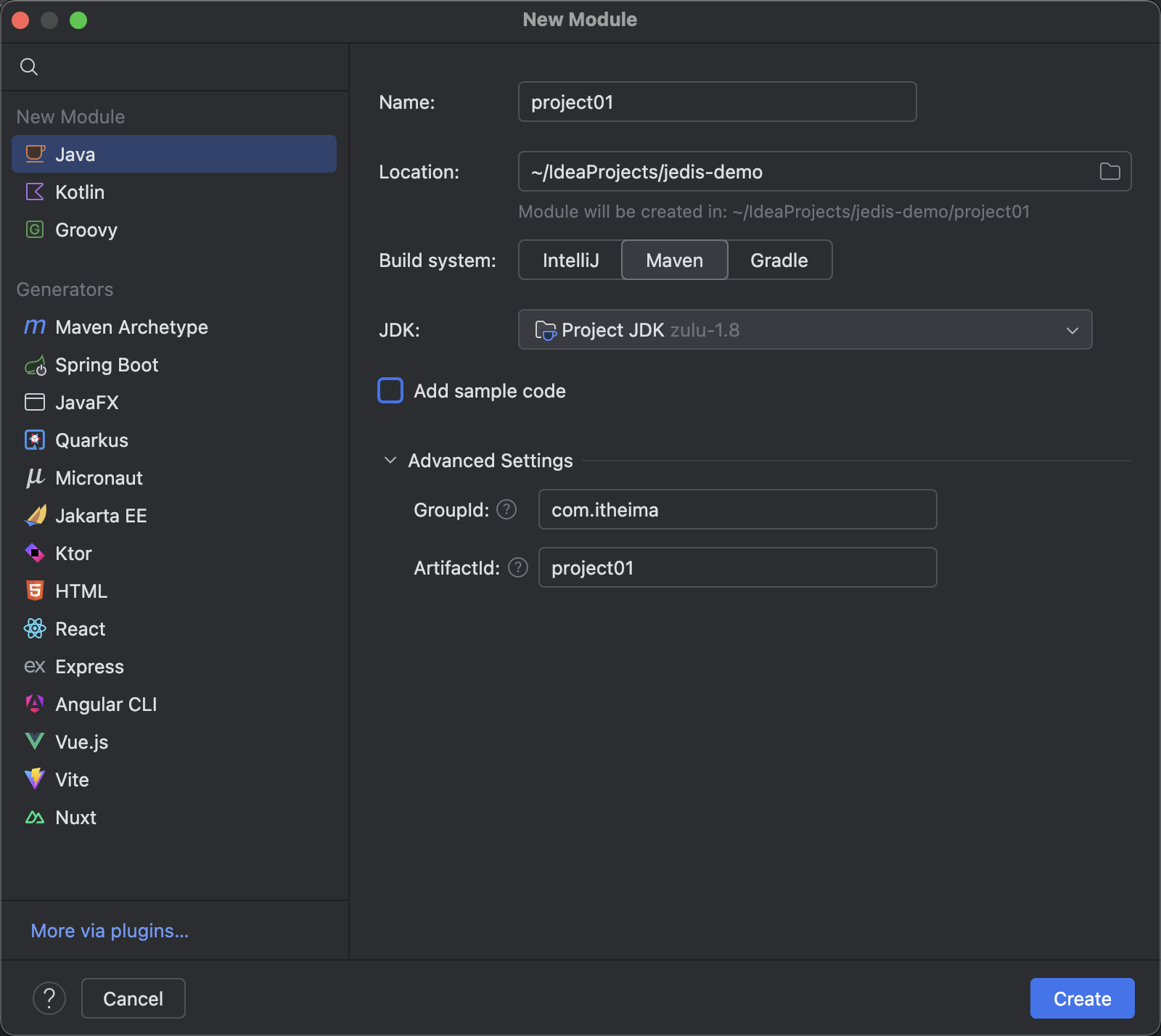Click the ArtifactId help question icon
The width and height of the screenshot is (1161, 1036).
click(518, 567)
